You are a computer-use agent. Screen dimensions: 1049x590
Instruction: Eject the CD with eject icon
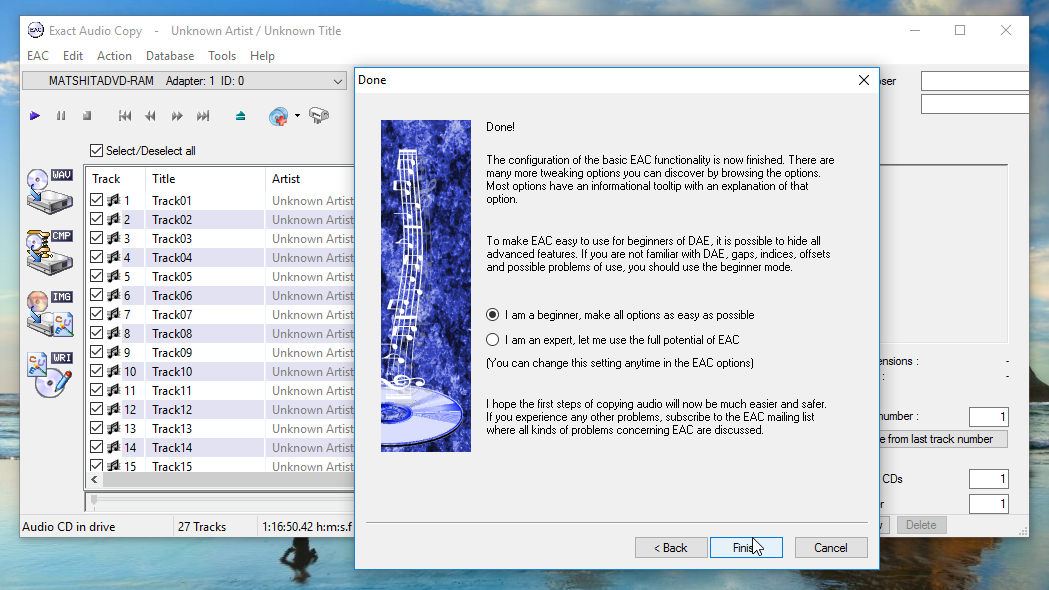(x=241, y=116)
